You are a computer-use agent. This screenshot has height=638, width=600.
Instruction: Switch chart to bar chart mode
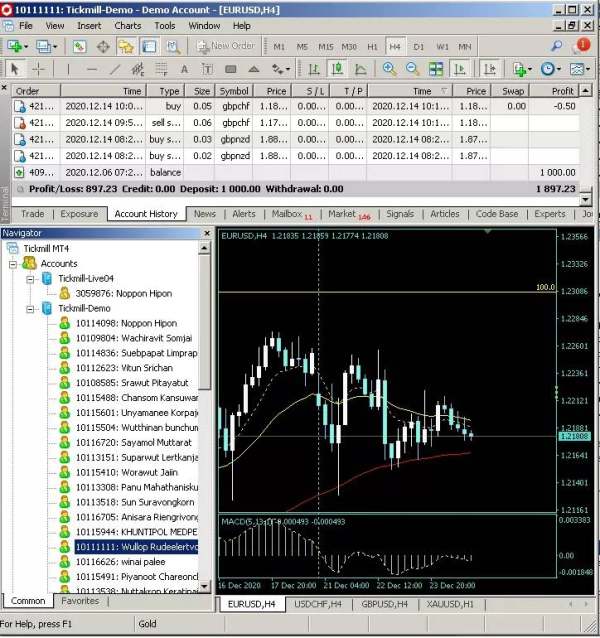click(314, 69)
